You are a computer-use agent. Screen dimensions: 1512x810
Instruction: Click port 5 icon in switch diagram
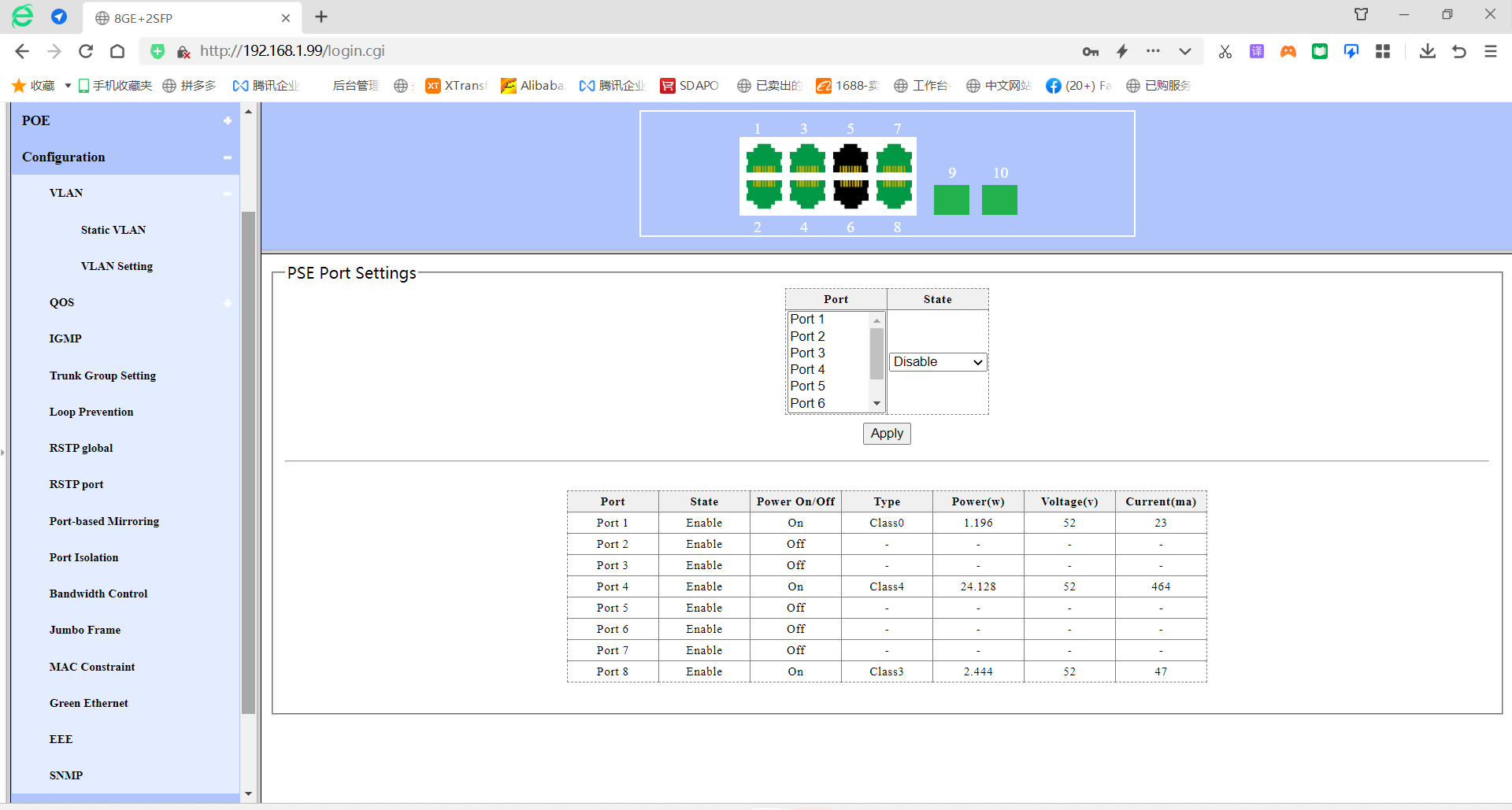[x=850, y=158]
